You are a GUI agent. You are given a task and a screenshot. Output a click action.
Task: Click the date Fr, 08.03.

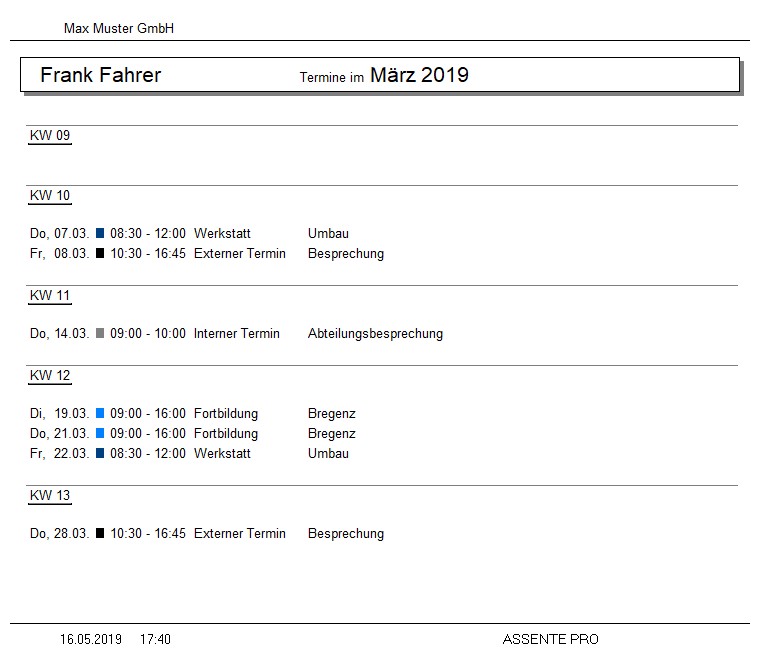coord(59,253)
